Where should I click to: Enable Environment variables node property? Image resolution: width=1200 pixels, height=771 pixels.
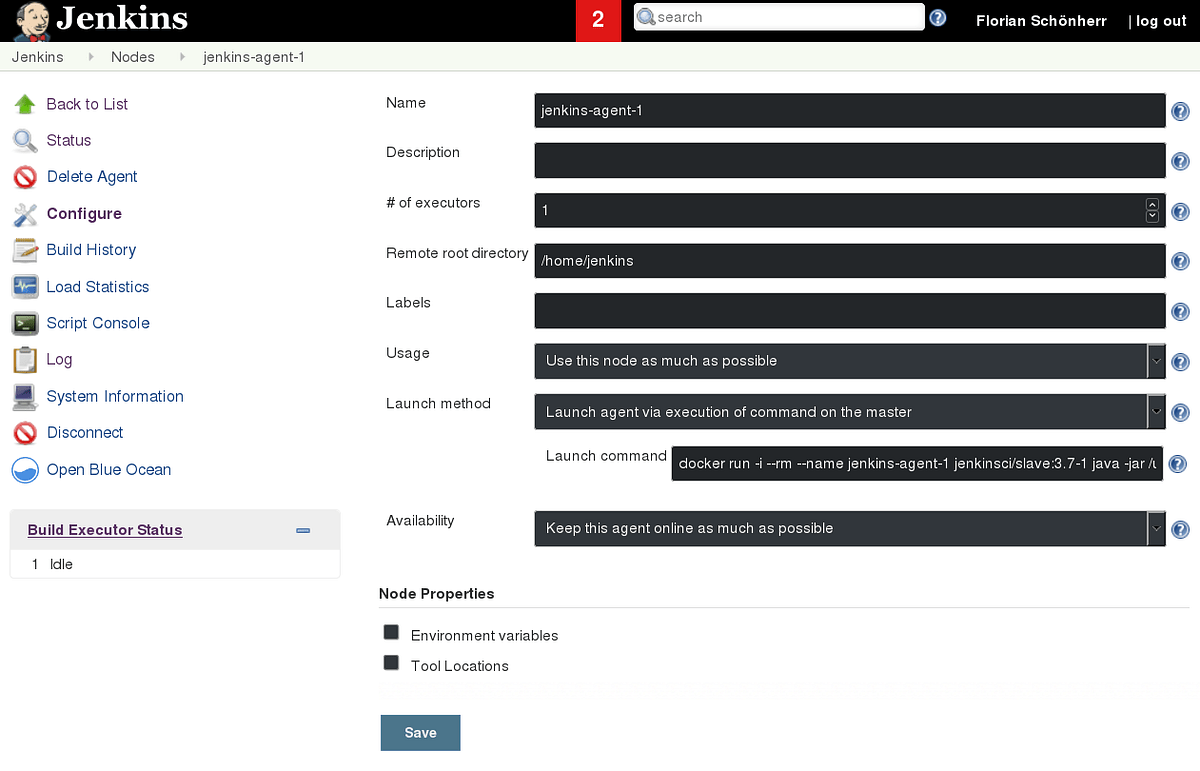click(391, 631)
